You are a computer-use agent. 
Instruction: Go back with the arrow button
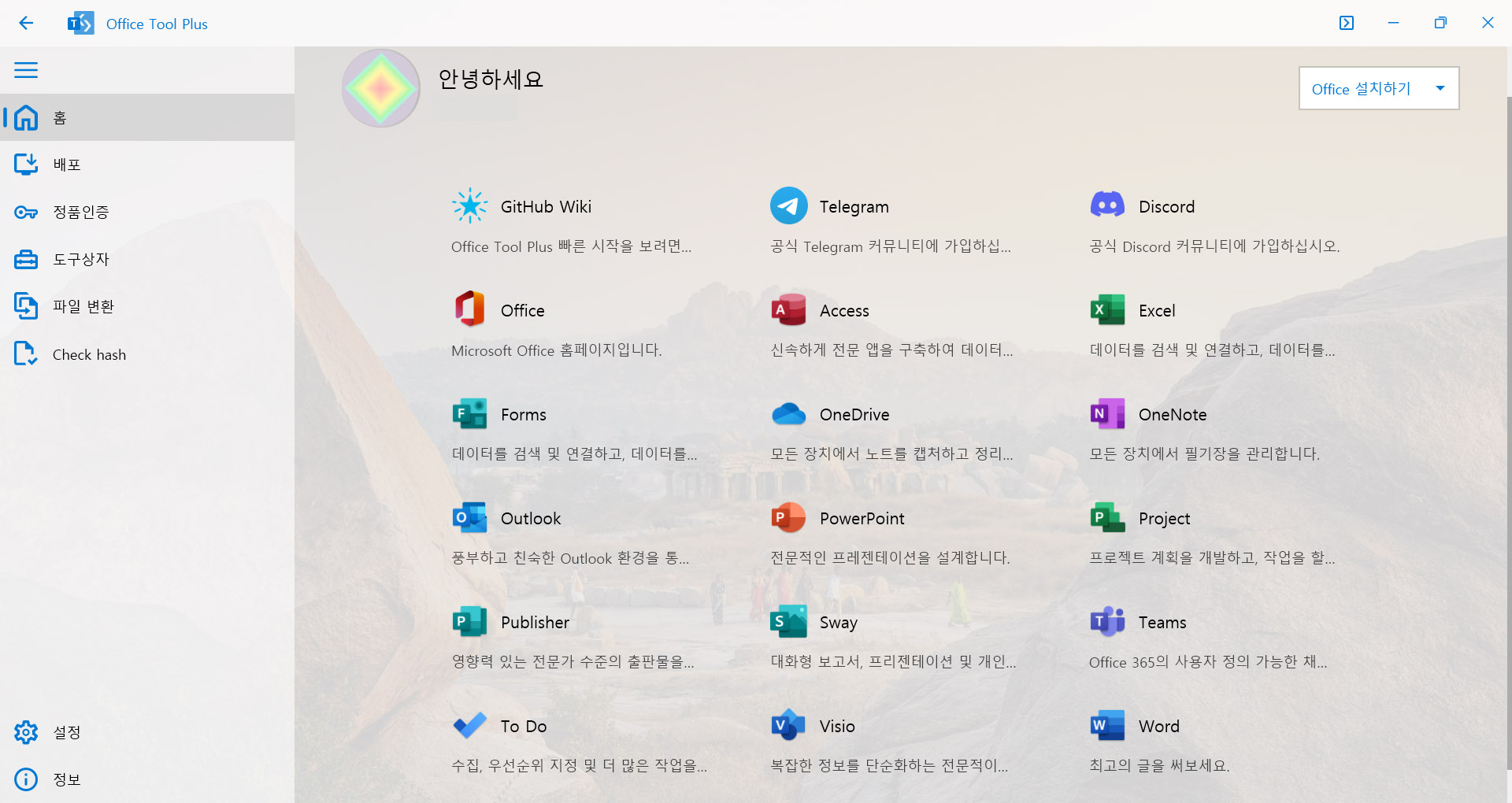click(26, 23)
